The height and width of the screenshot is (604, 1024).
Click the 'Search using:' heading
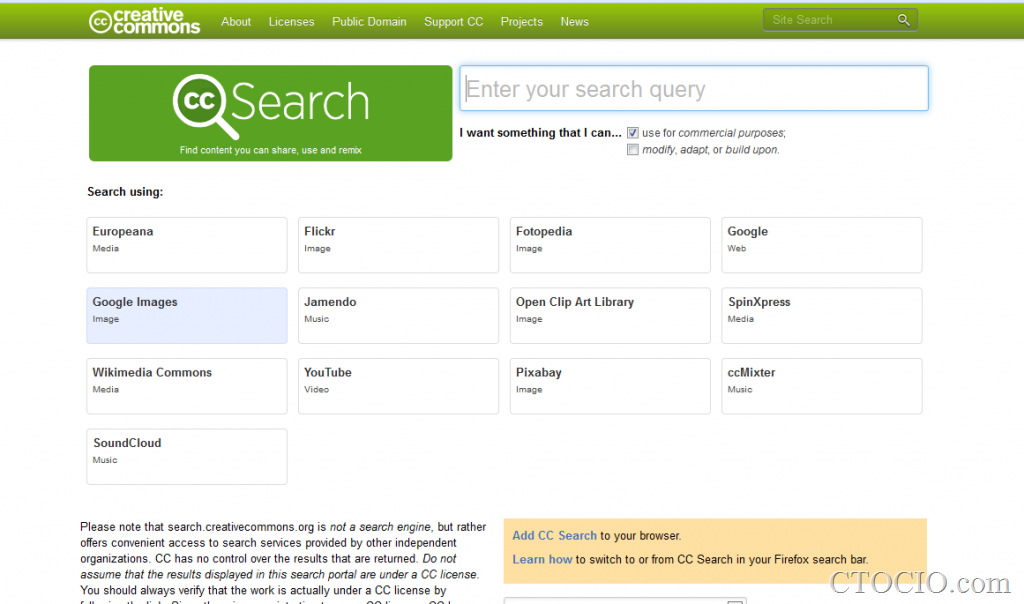[125, 192]
